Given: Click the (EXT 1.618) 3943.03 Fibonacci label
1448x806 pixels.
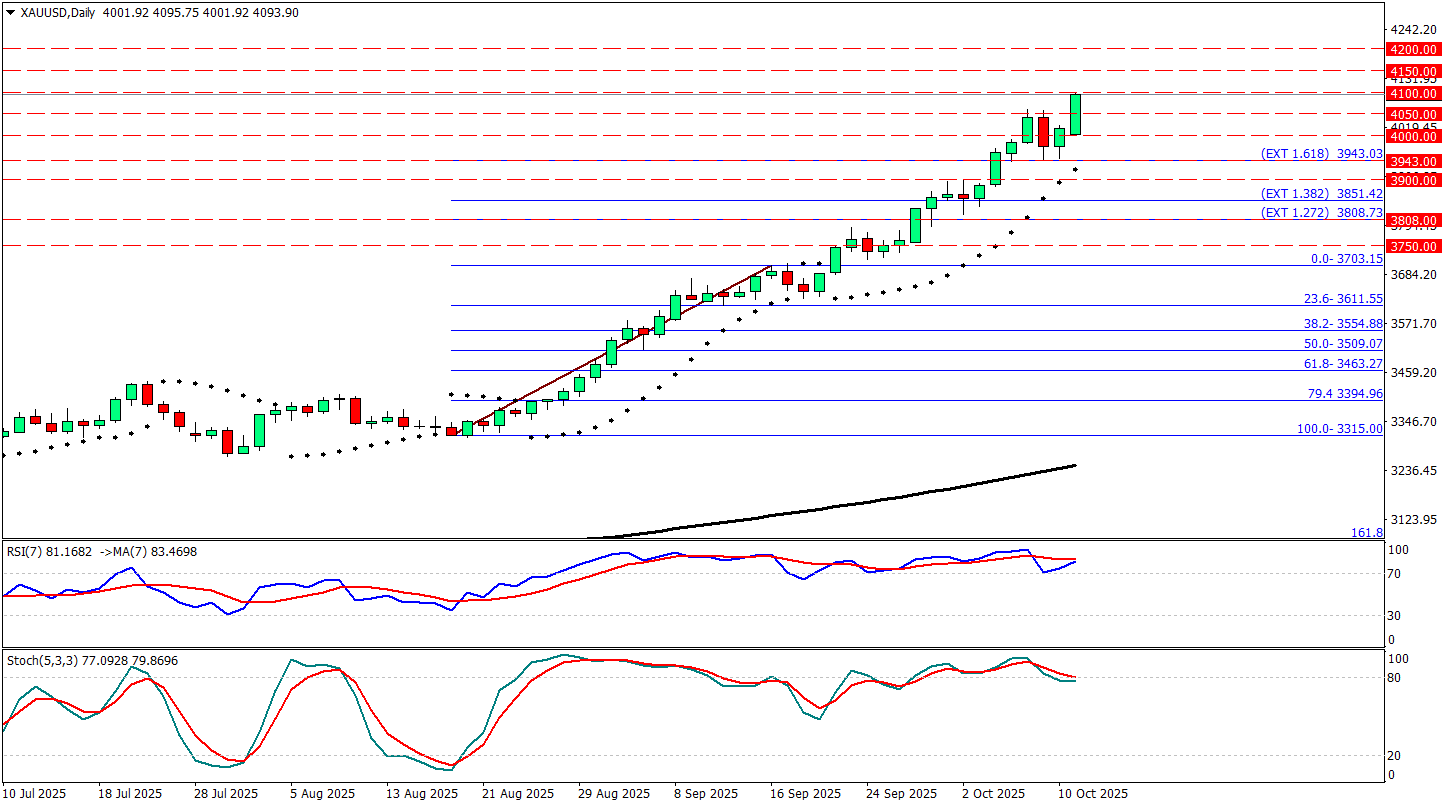Looking at the screenshot, I should 1321,154.
